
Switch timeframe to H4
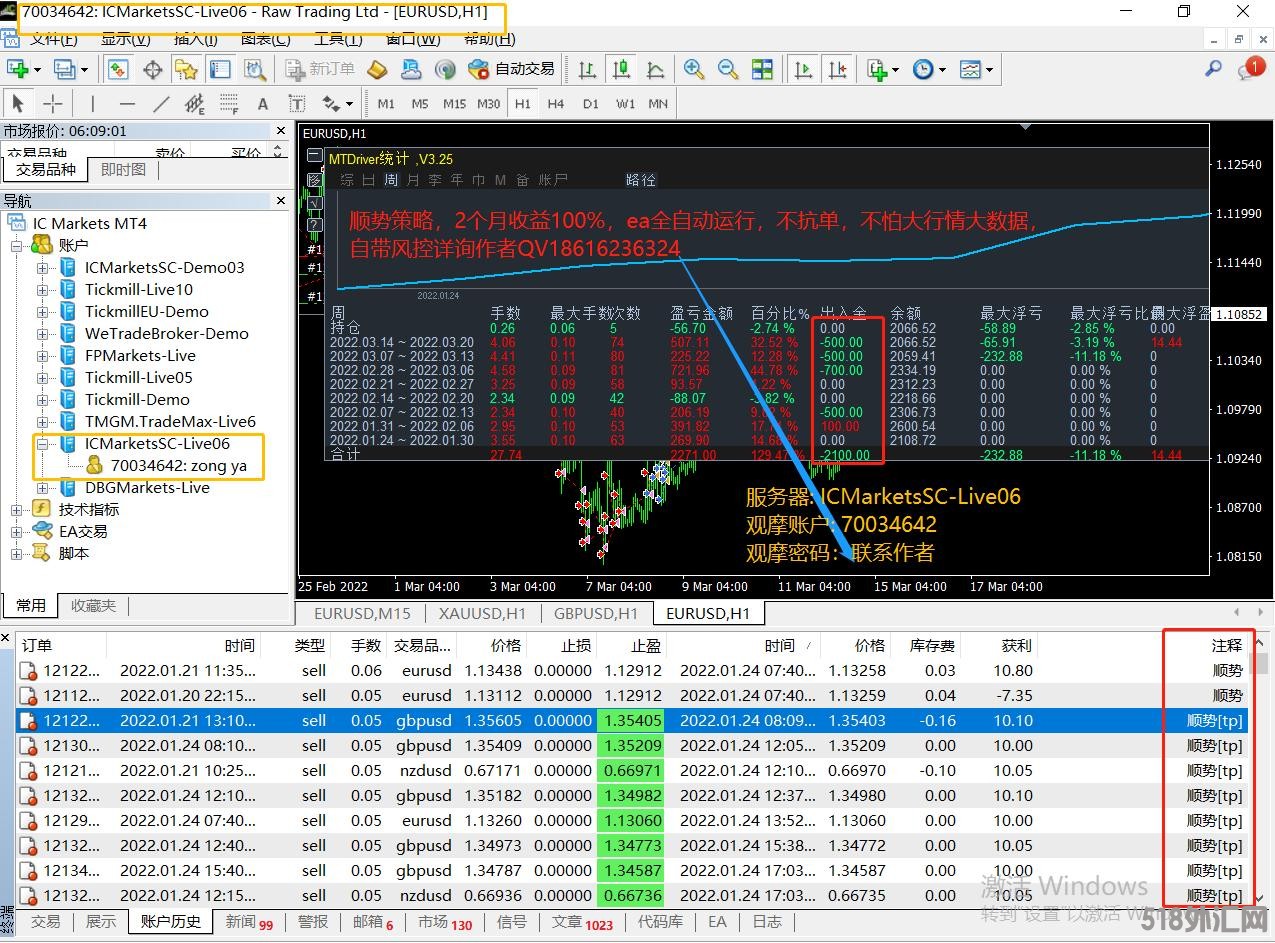pyautogui.click(x=556, y=103)
